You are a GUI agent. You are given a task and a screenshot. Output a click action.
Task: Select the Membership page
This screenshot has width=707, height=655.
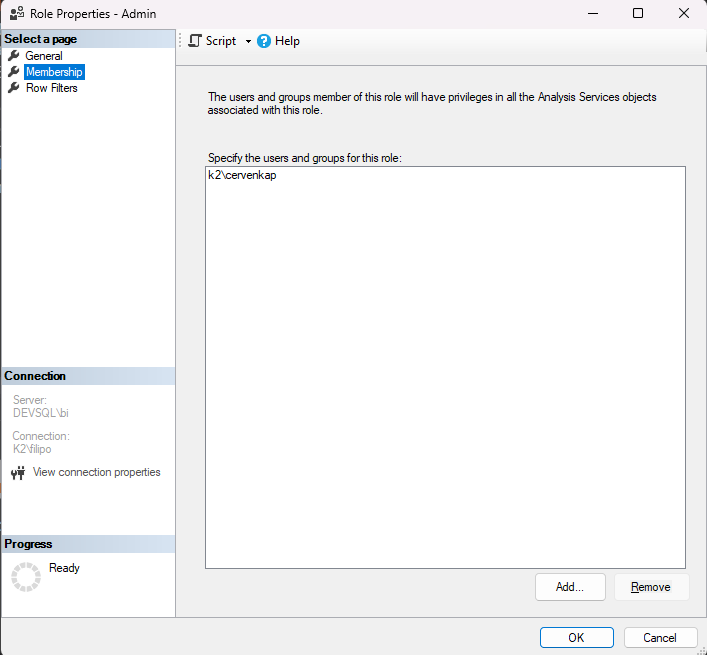click(54, 72)
